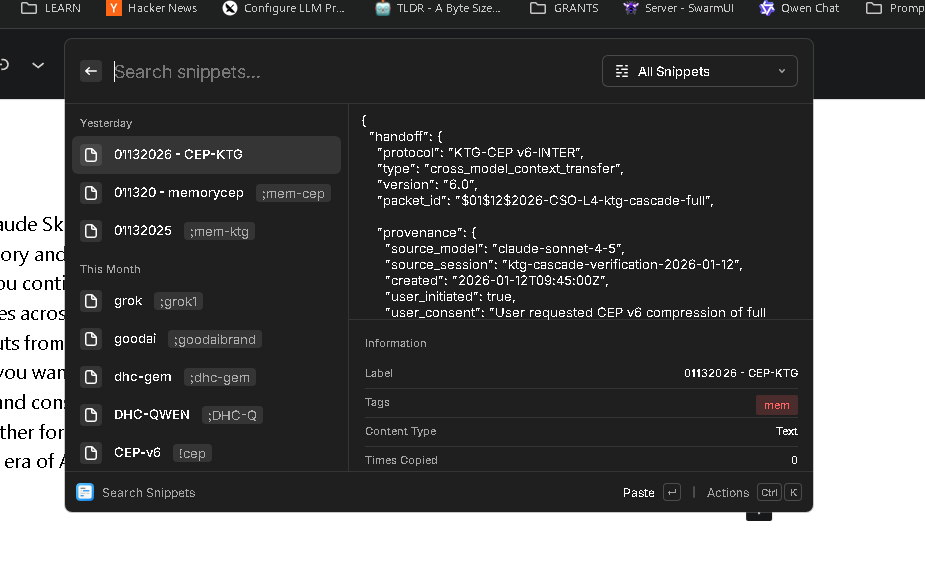Screen dimensions: 925x572
Task: Click the ;dhc-gem keyword tag
Action: tap(219, 377)
